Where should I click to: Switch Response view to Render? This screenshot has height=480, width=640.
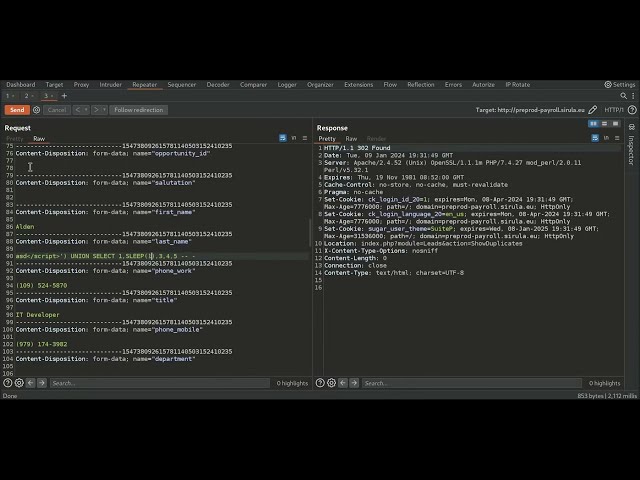(376, 139)
